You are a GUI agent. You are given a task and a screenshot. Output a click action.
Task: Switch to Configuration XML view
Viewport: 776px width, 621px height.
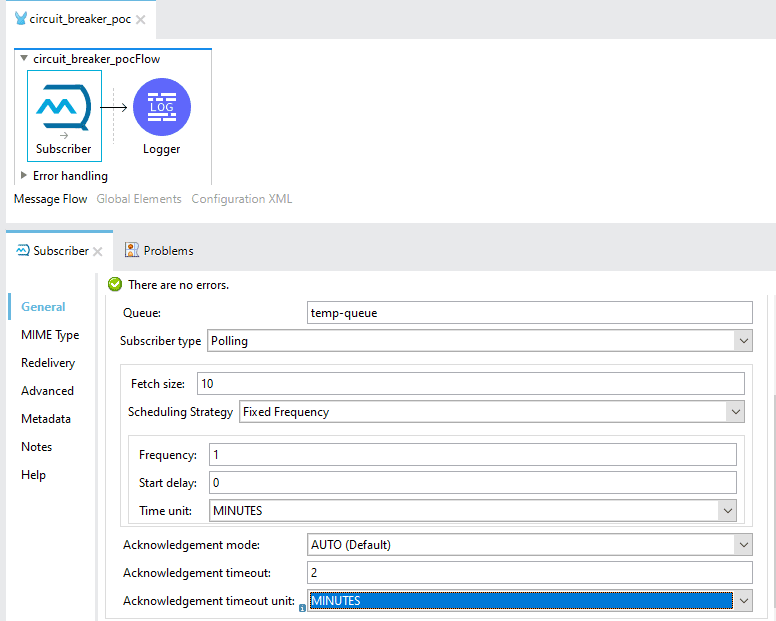242,199
